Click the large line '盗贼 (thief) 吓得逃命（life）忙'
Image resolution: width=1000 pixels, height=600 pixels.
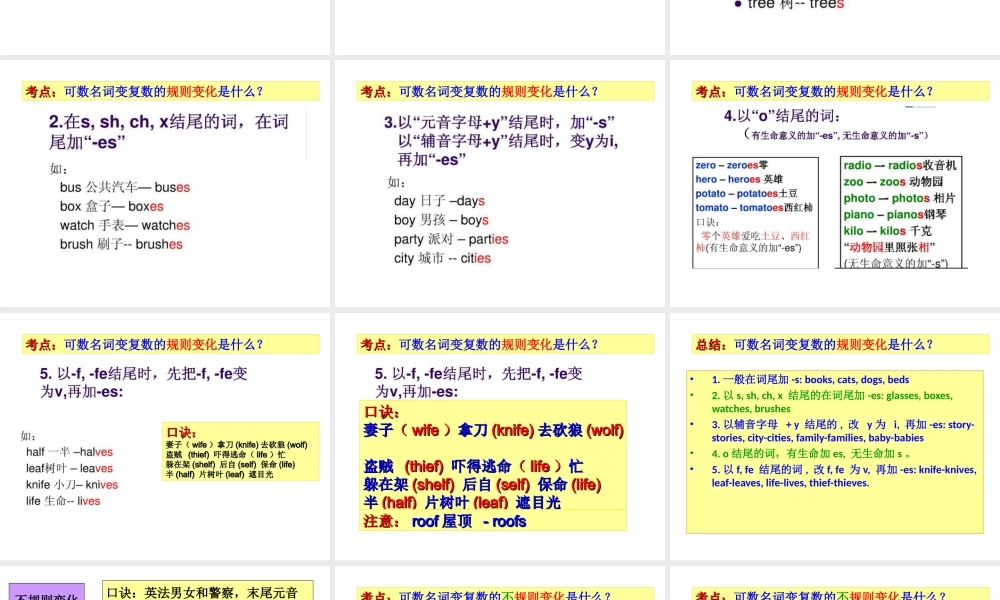tap(473, 466)
